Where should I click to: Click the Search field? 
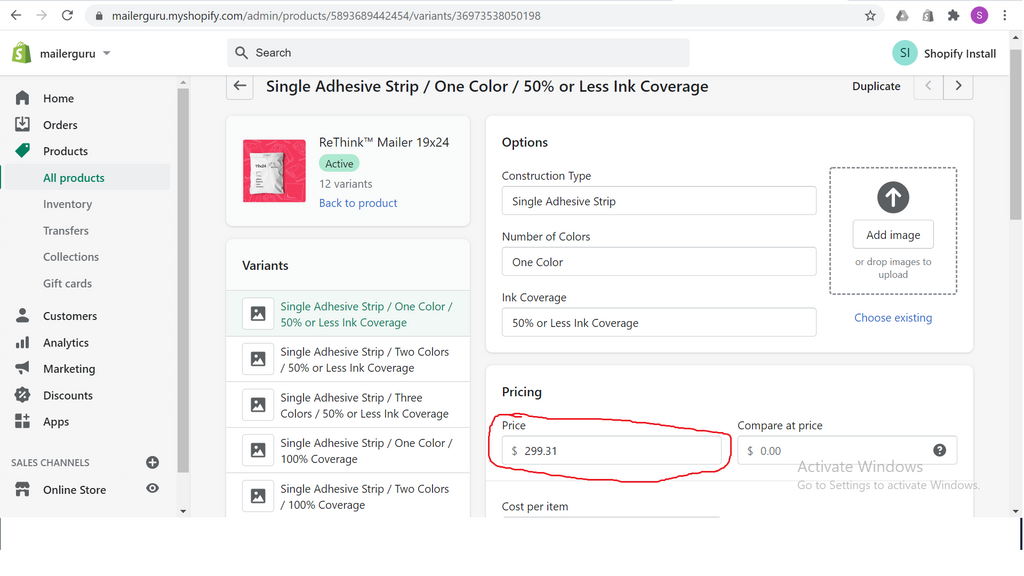458,53
